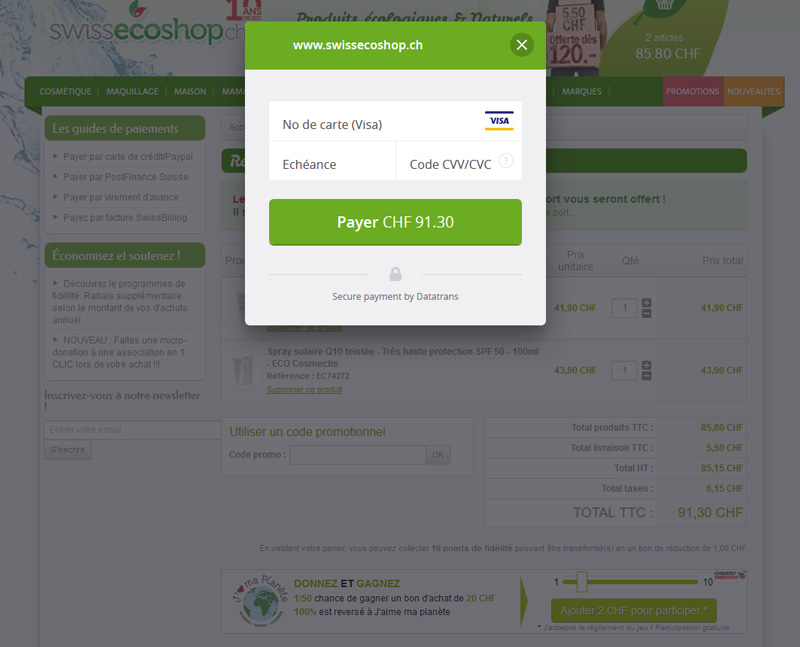Close the Datatrans payment dialog
Viewport: 800px width, 647px height.
(x=521, y=45)
